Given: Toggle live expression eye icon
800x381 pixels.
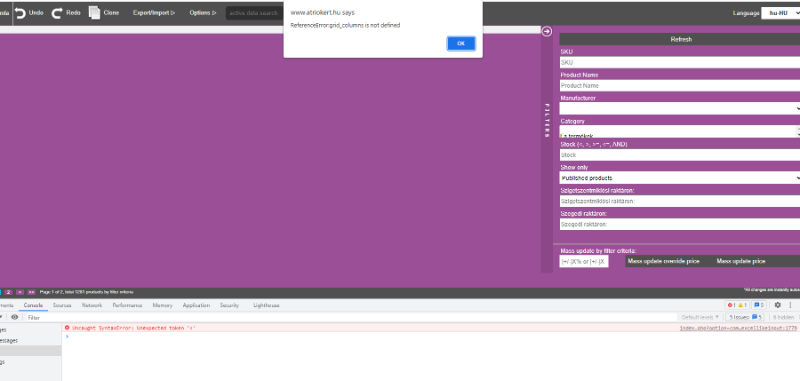Looking at the screenshot, I should pos(14,317).
